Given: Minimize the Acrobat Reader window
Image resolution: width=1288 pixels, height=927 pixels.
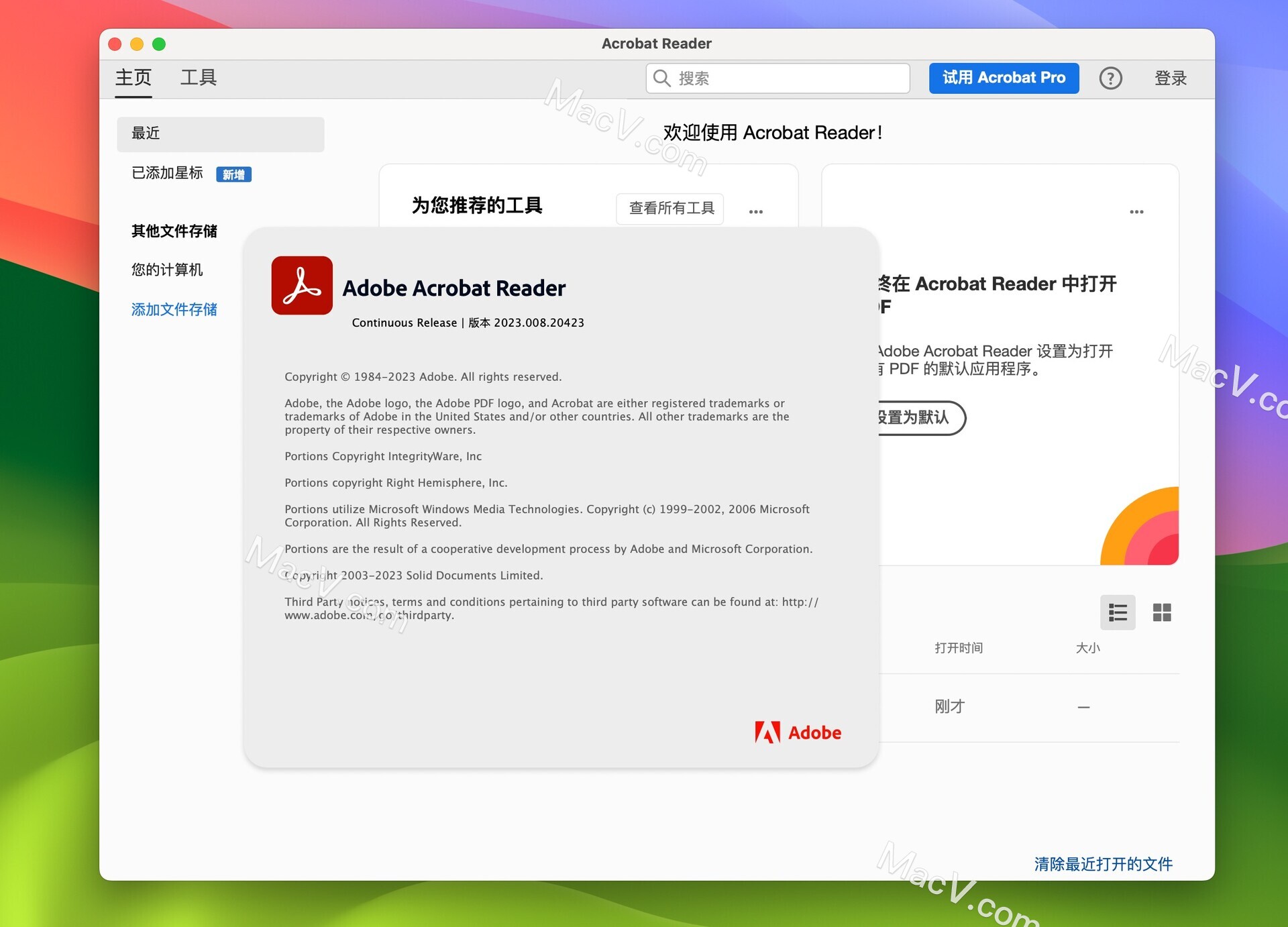Looking at the screenshot, I should 137,44.
